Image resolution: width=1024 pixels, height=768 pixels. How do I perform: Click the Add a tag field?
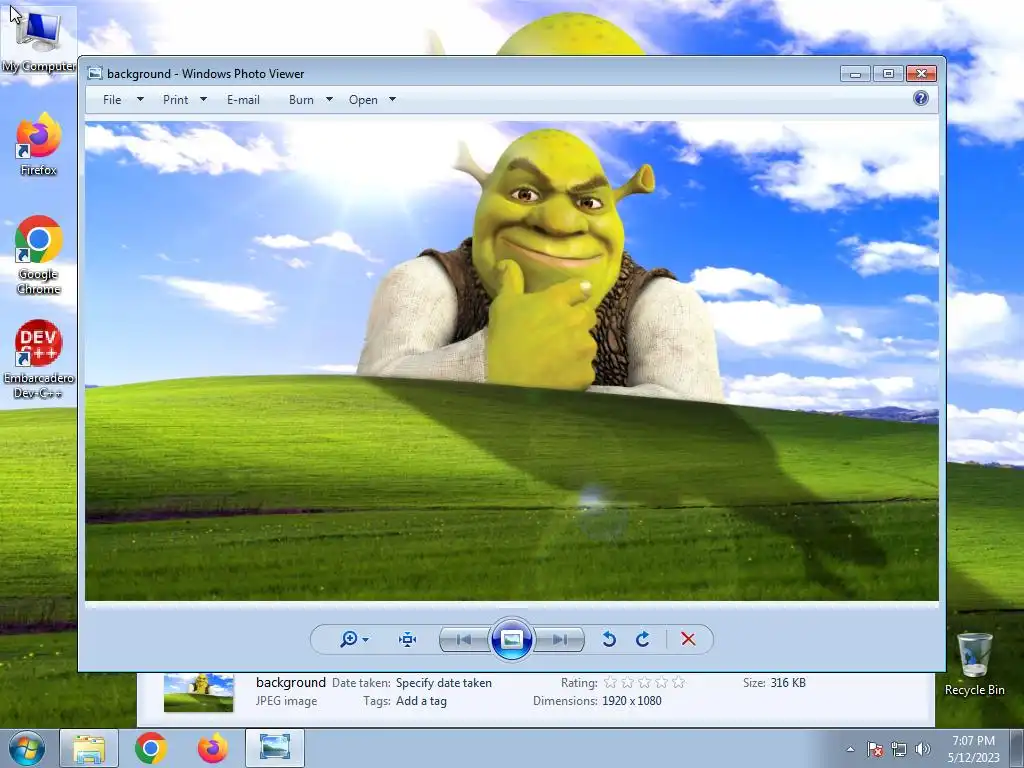tap(421, 701)
